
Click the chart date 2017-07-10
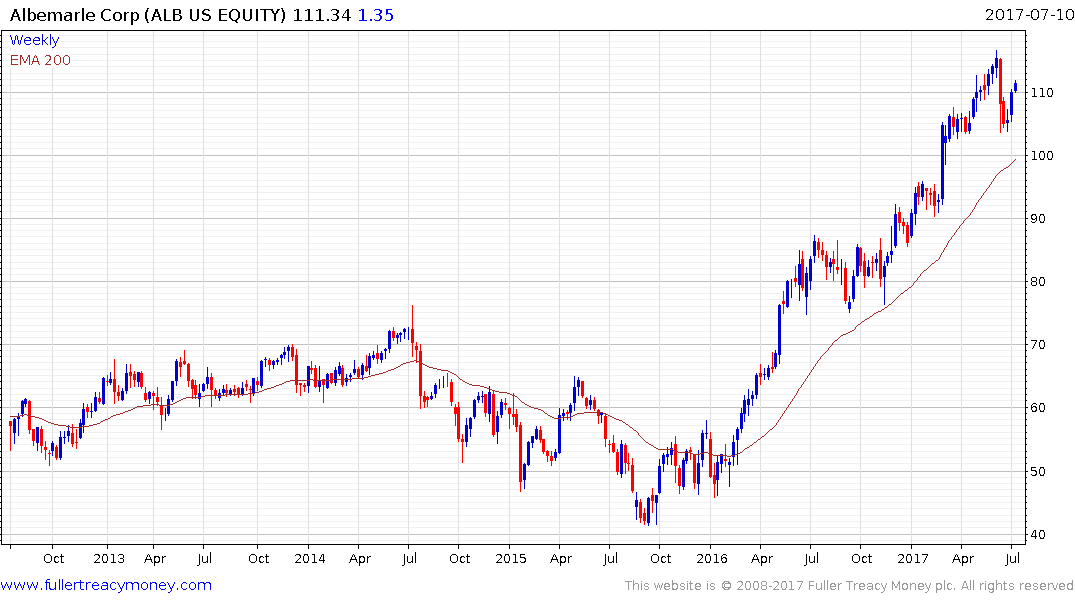(x=1029, y=14)
